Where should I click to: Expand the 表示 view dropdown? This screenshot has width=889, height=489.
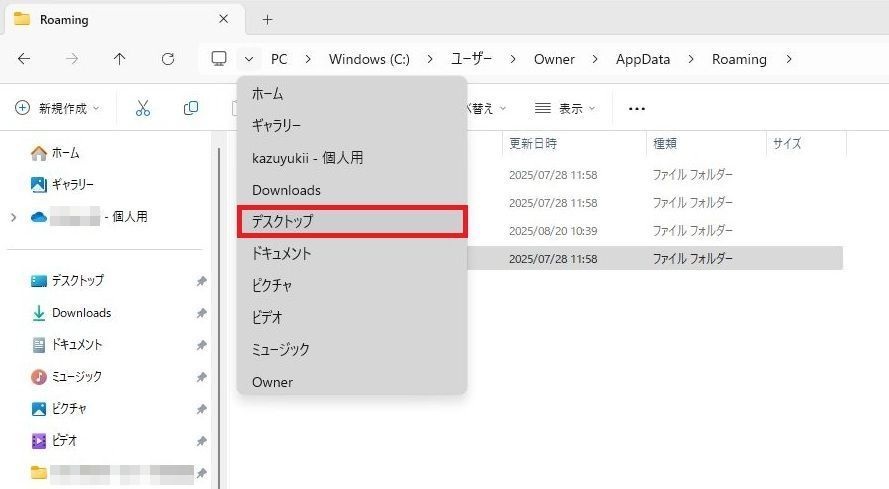click(565, 108)
